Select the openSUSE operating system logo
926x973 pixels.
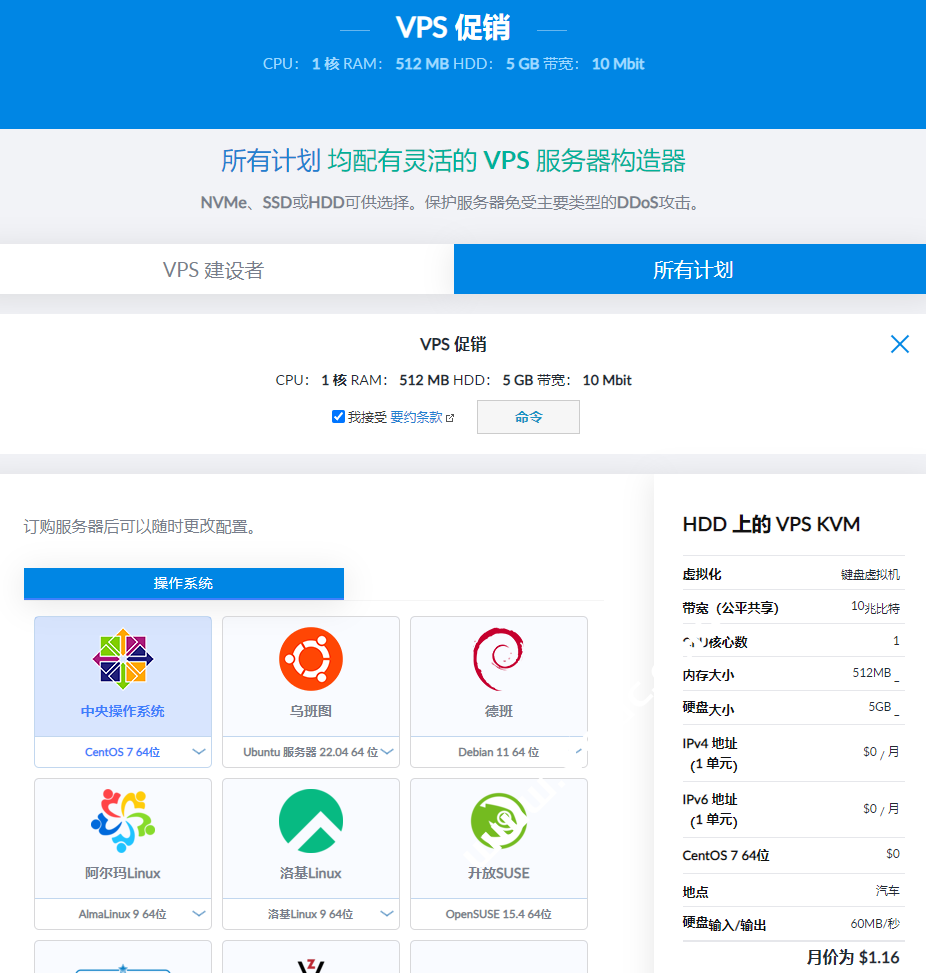[x=498, y=820]
